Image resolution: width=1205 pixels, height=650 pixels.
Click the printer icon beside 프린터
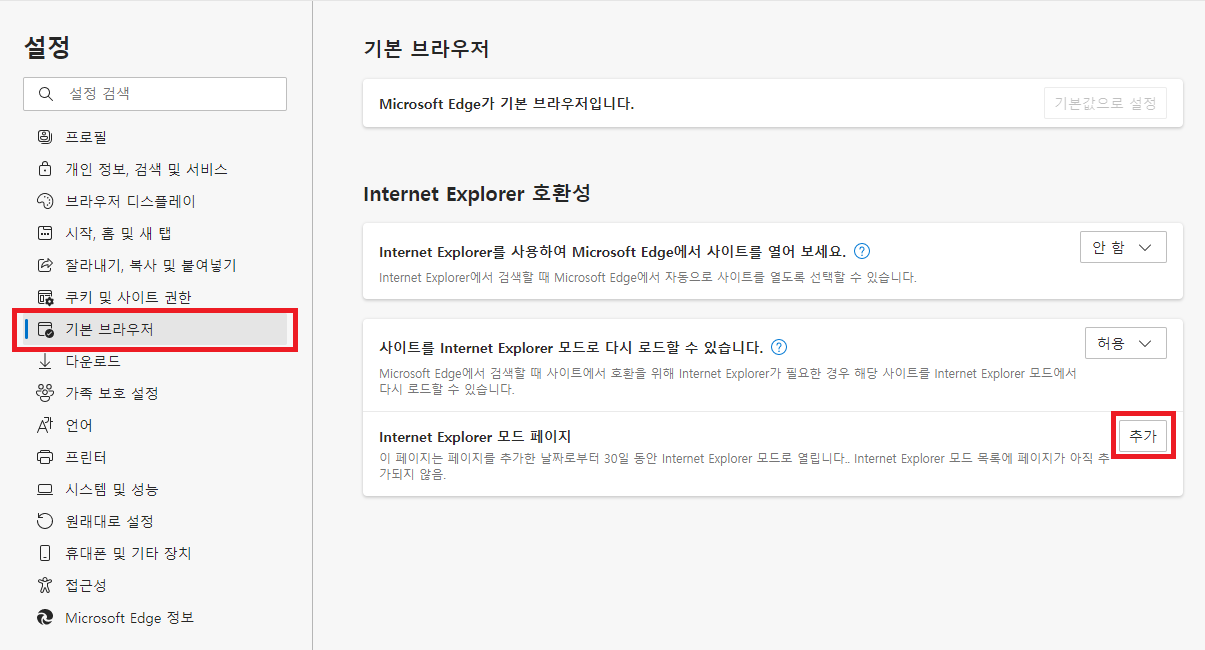[x=44, y=457]
